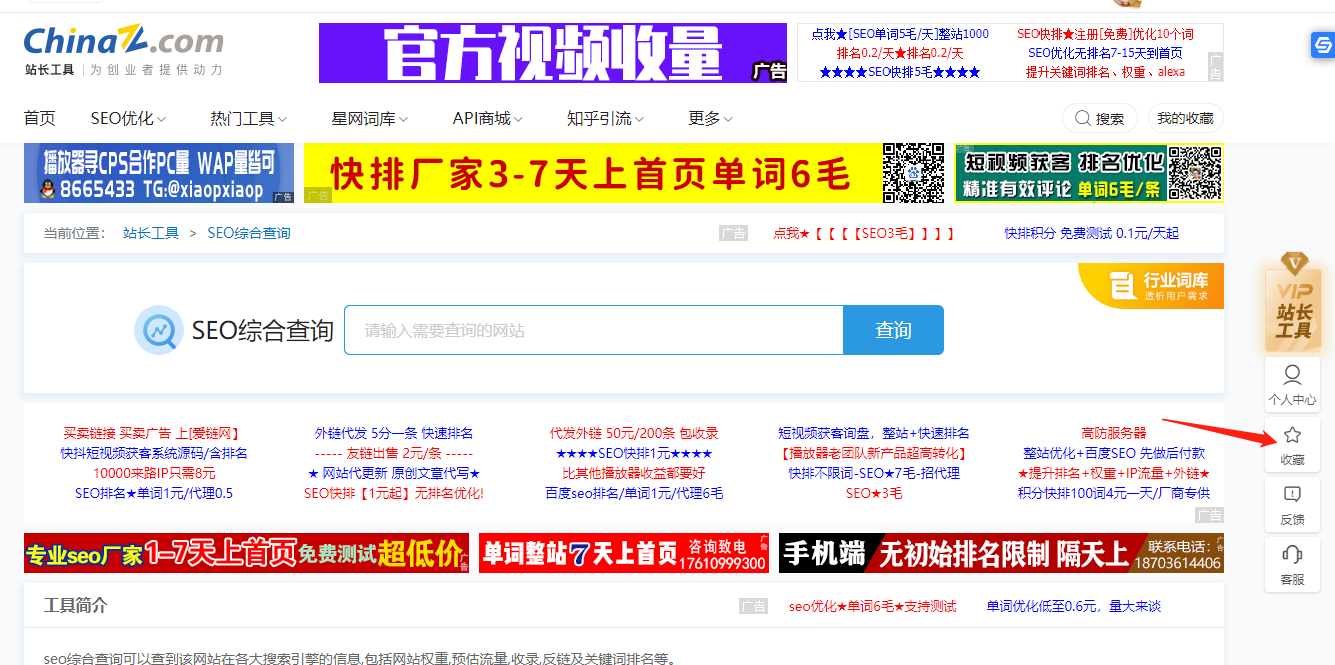Screen dimensions: 1335x665
Task: Open 个人中心 in the sidebar
Action: [x=1292, y=385]
